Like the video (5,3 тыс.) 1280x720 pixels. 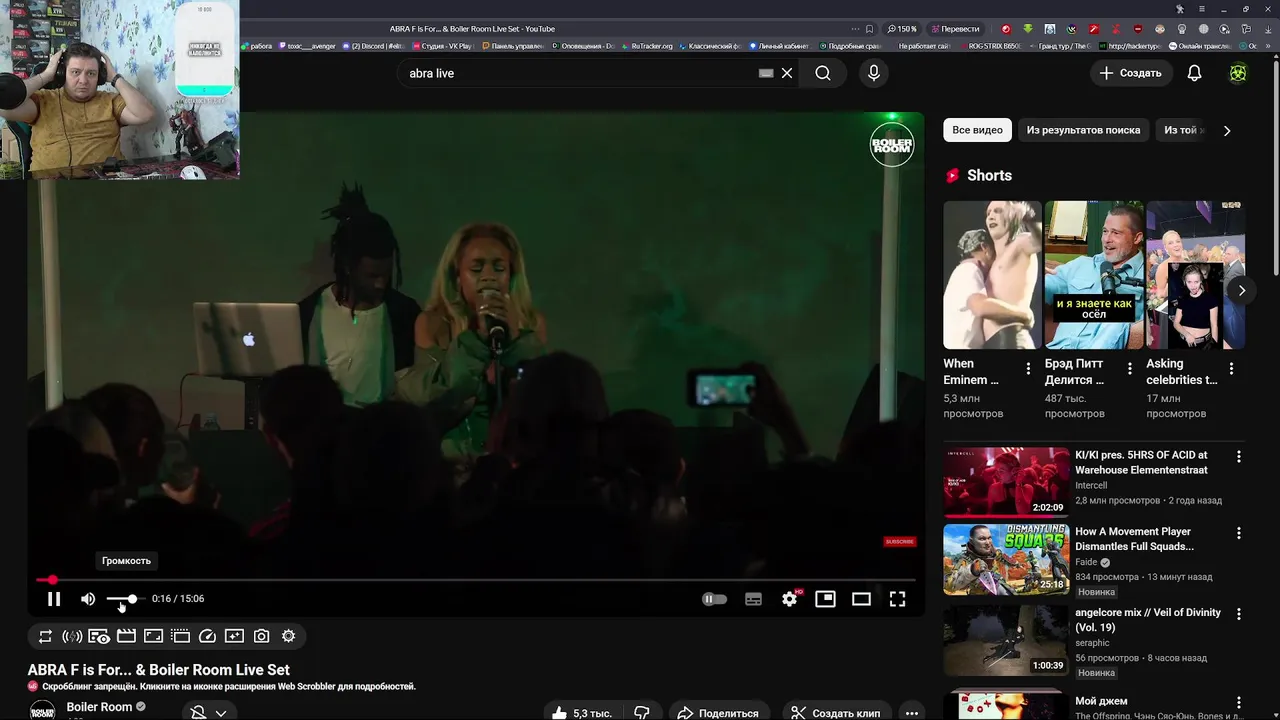pyautogui.click(x=582, y=713)
